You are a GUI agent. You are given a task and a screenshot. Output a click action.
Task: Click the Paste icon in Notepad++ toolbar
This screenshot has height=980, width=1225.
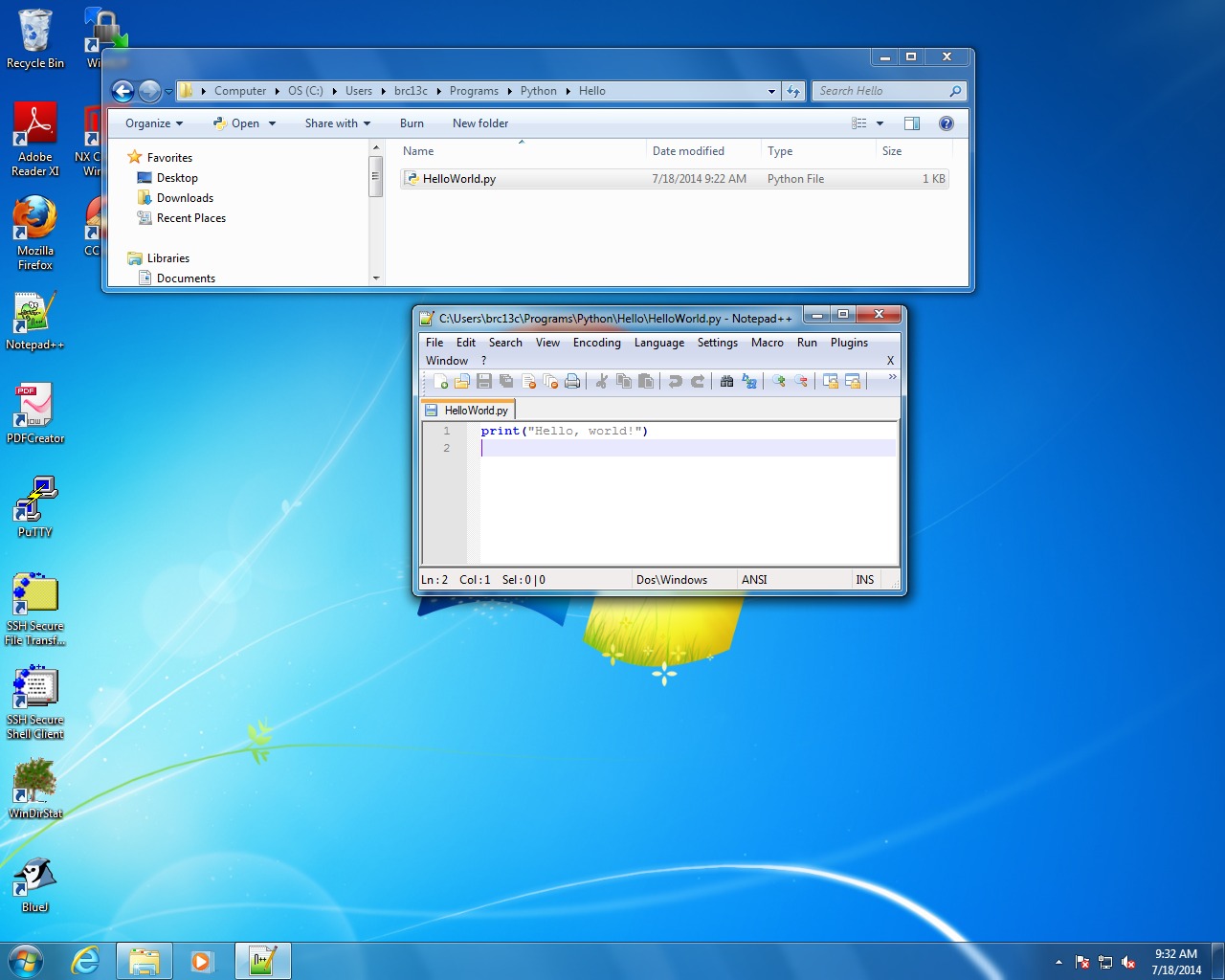coord(646,381)
